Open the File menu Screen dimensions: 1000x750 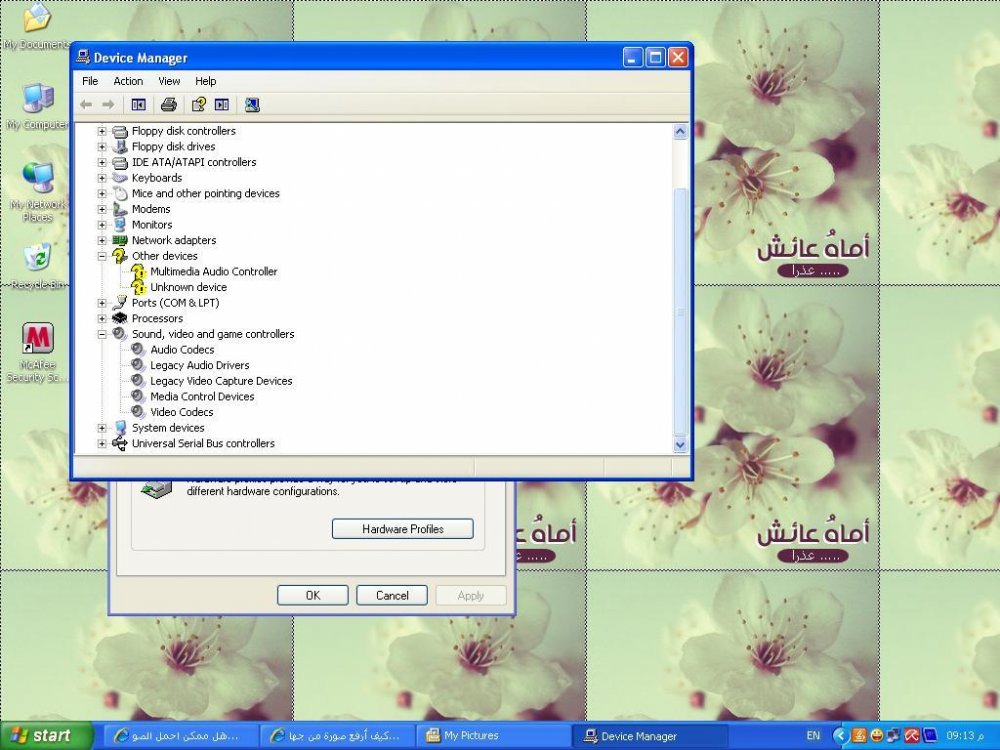pos(90,81)
